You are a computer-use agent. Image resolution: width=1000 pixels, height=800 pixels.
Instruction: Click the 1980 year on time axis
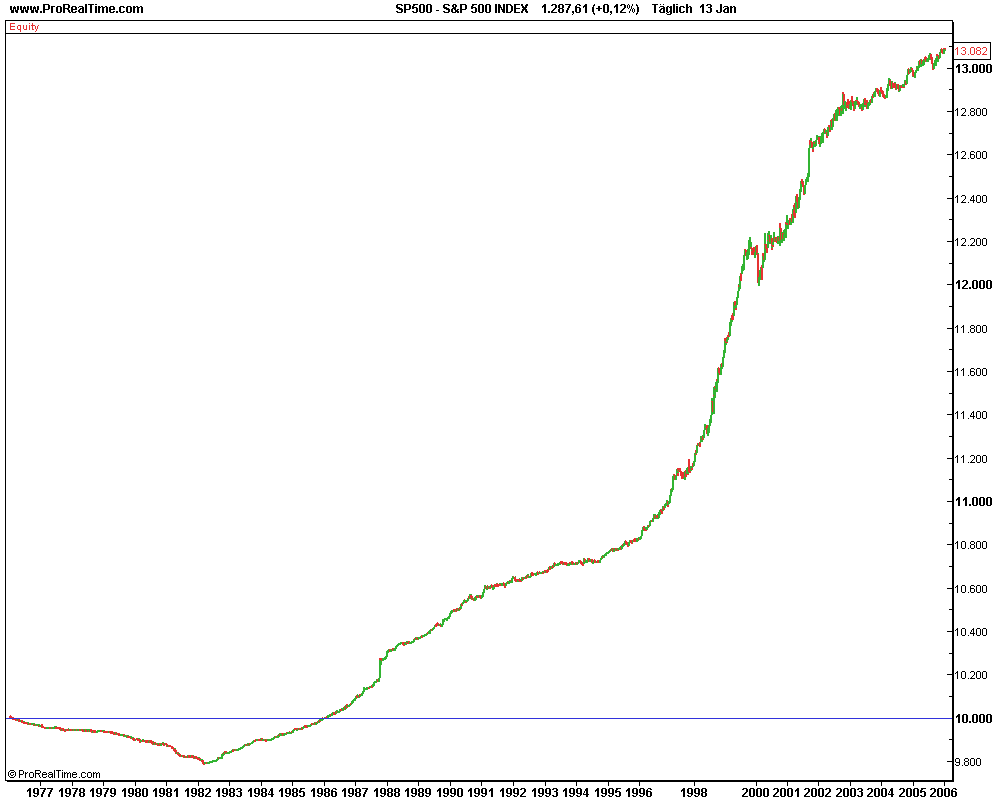135,793
